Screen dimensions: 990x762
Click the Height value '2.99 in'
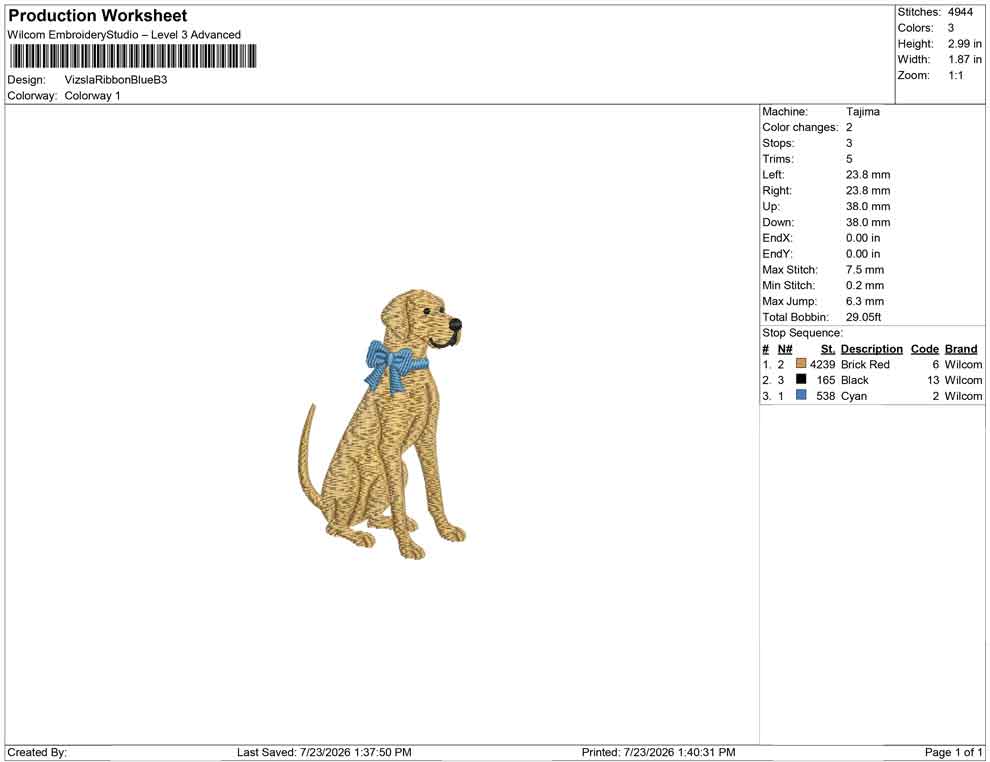[965, 44]
